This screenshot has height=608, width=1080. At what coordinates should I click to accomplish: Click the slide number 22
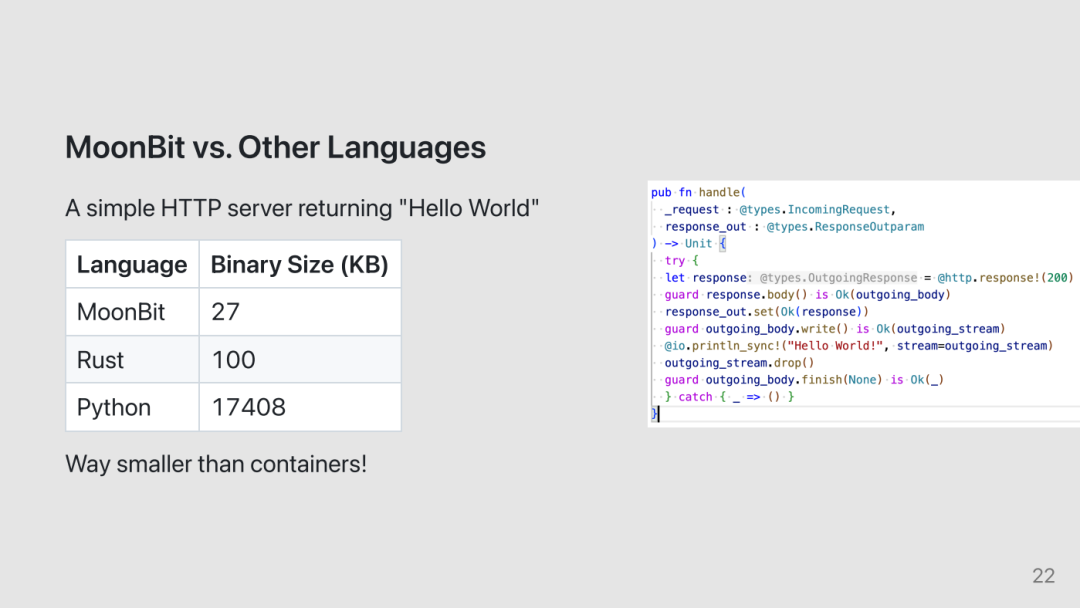pyautogui.click(x=1043, y=575)
